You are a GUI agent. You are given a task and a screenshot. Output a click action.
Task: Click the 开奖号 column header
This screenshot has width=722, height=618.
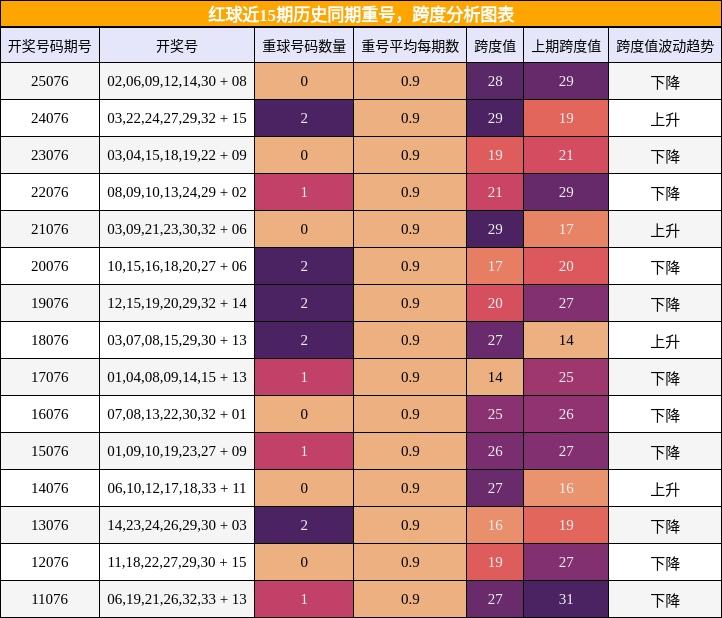point(177,46)
